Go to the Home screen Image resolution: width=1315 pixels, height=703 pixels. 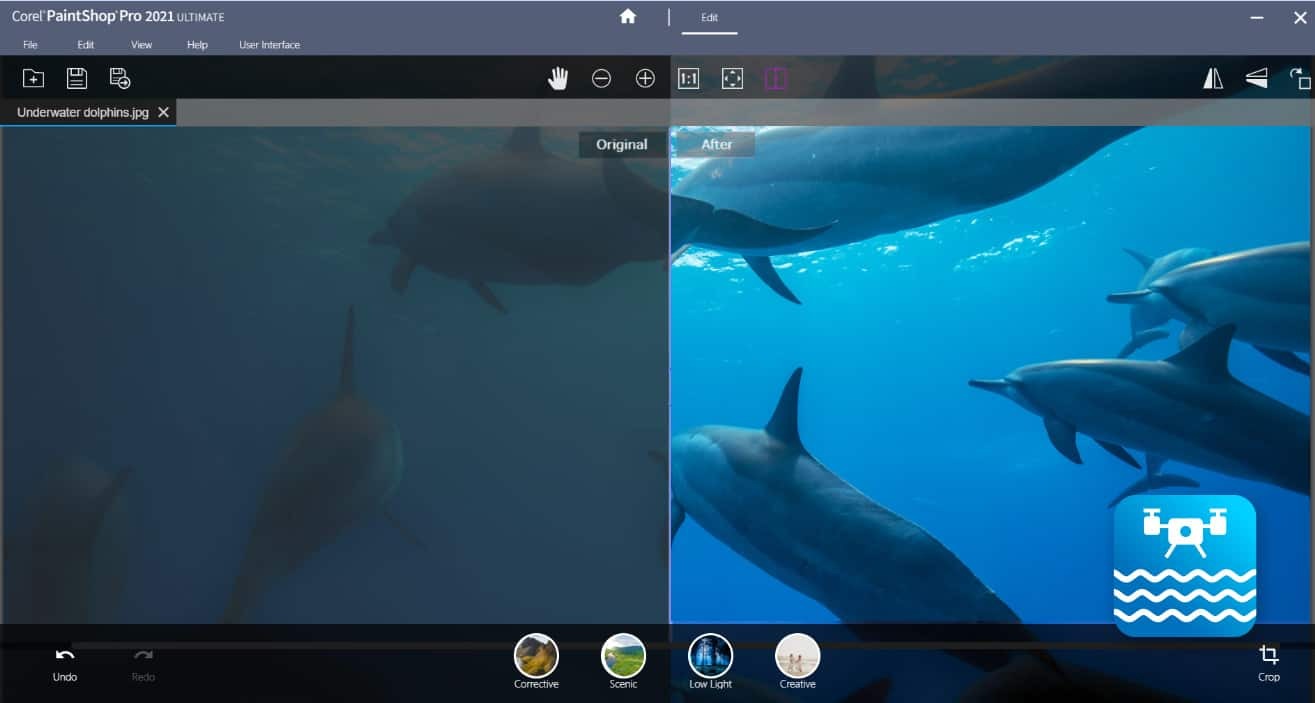628,17
